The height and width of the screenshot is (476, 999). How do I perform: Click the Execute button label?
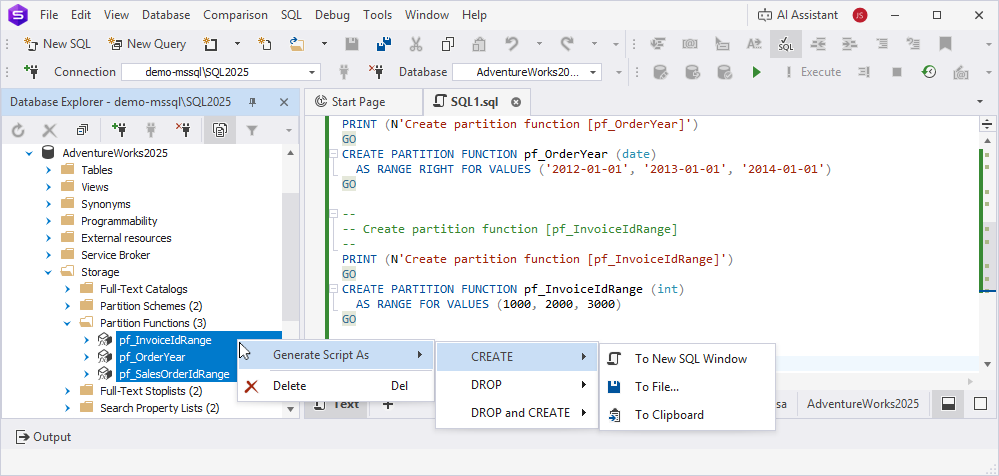821,72
